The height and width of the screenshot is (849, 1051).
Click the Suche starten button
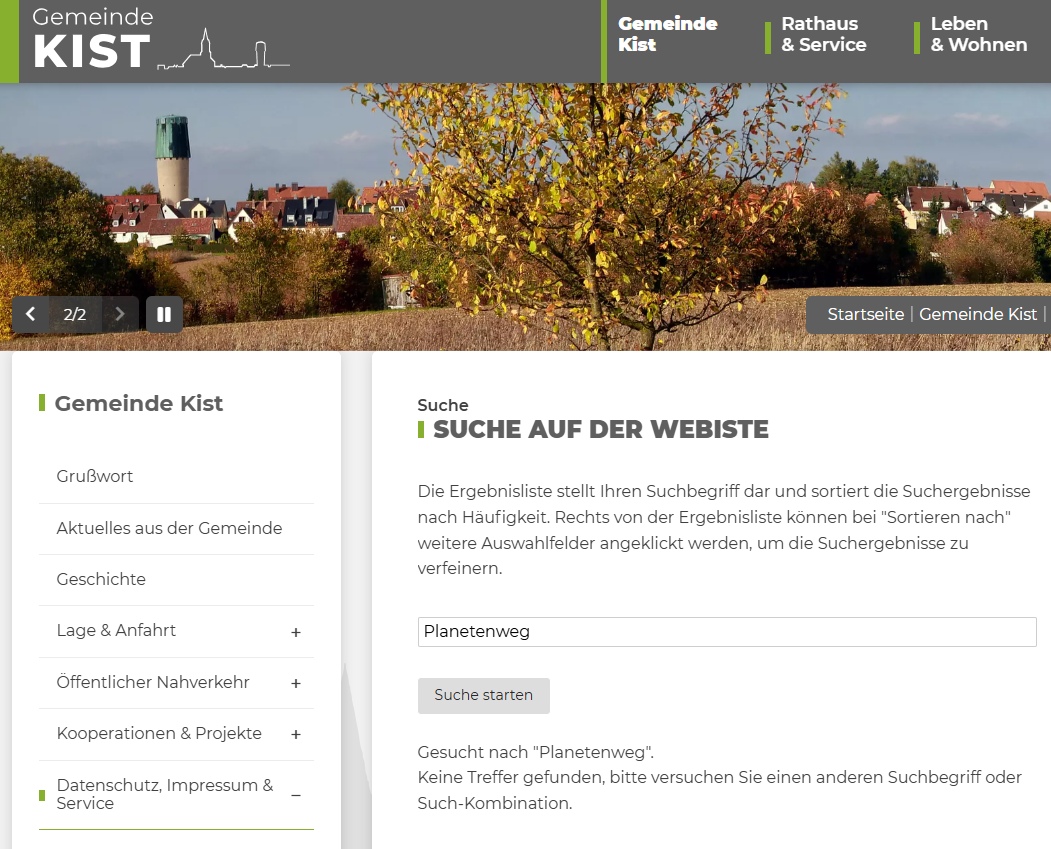[x=483, y=695]
